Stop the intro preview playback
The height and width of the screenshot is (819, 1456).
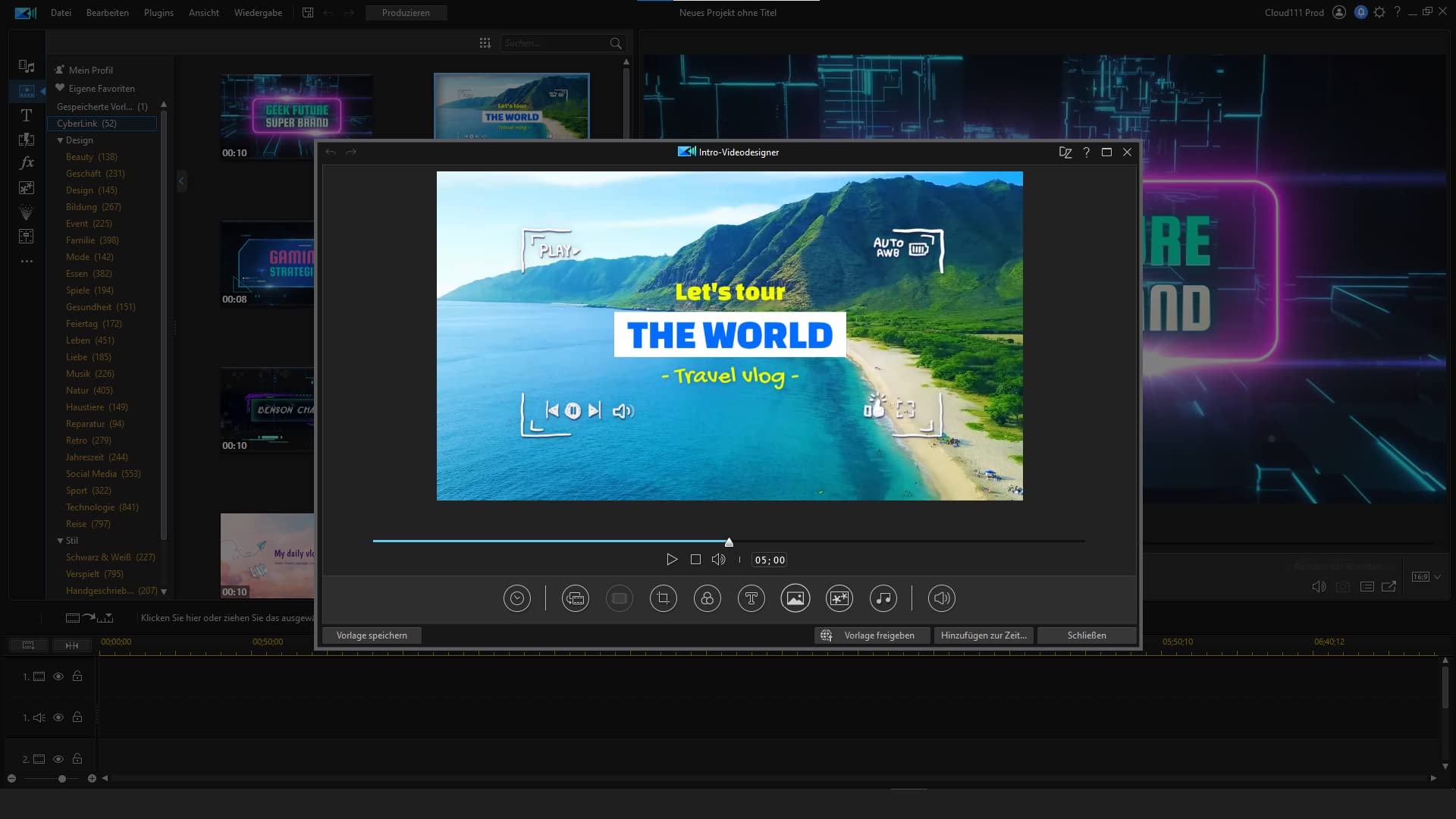point(695,560)
